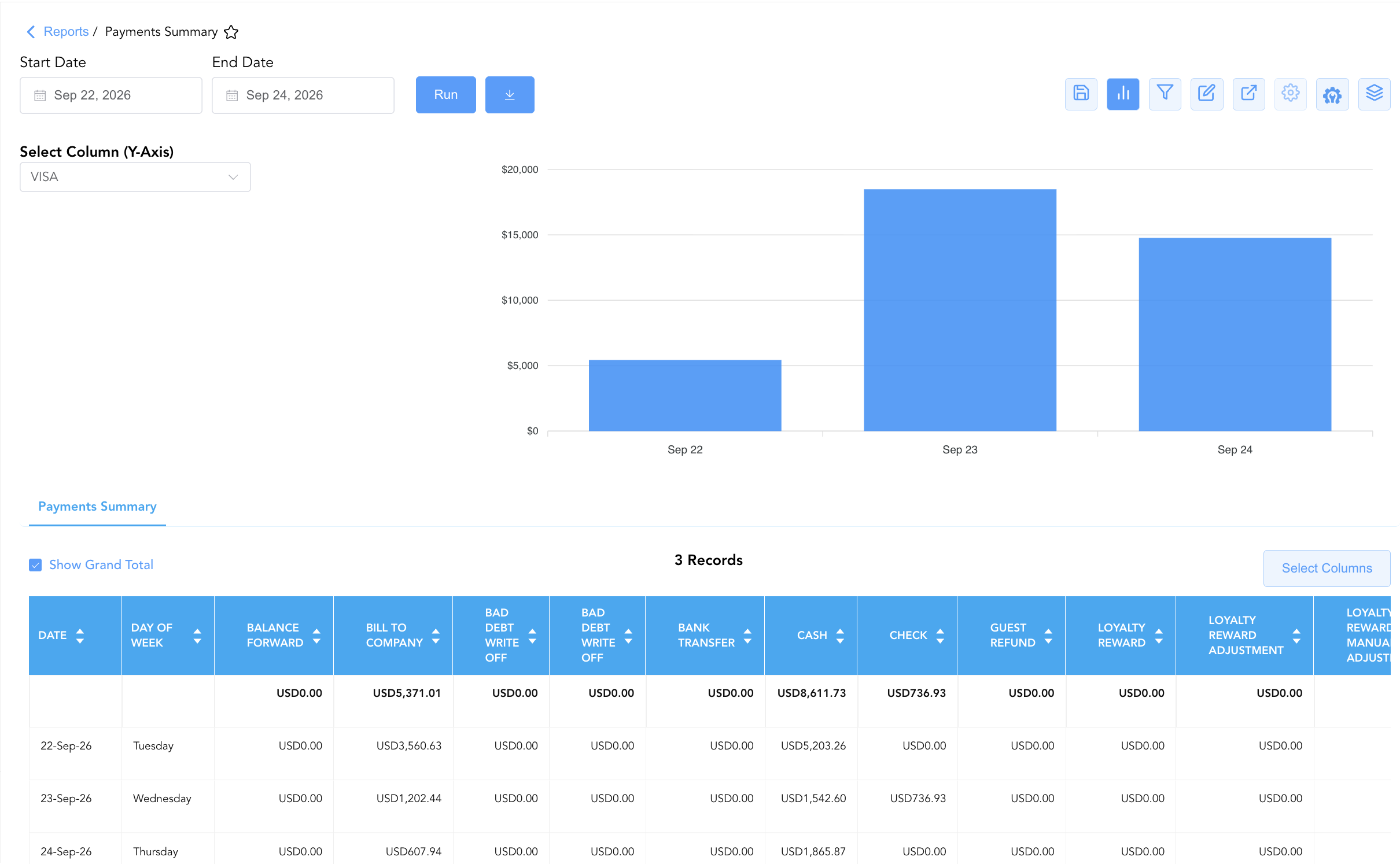Click the Sep 23 chart bar
This screenshot has height=864, width=1400.
pos(960,310)
